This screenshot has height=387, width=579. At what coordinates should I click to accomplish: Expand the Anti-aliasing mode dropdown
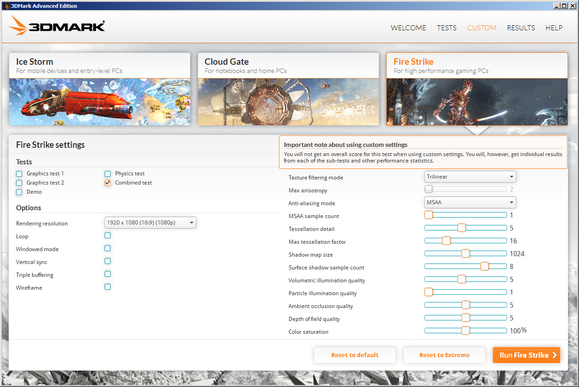tap(470, 202)
